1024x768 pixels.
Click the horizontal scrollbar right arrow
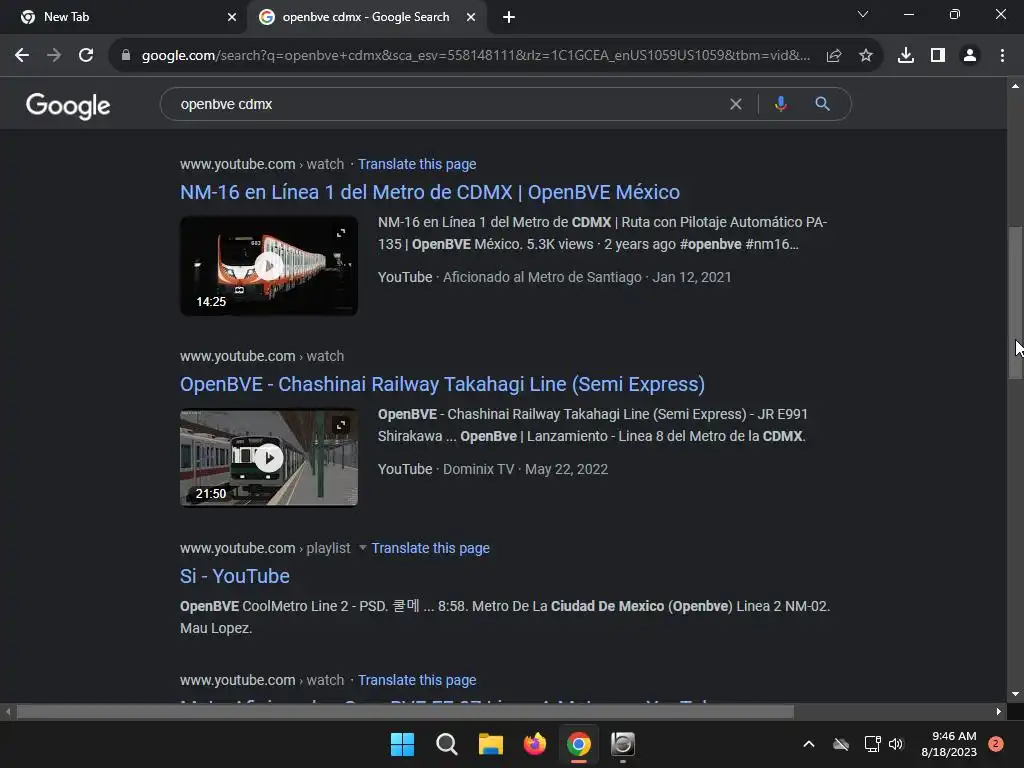(999, 712)
